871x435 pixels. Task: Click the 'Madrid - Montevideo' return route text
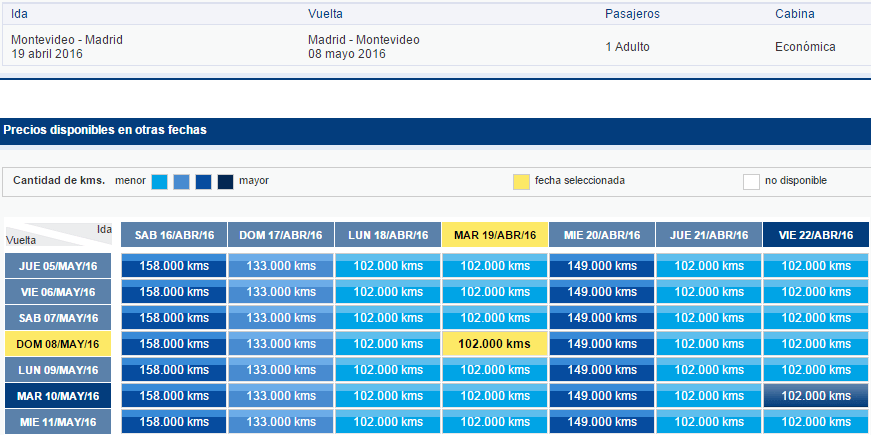point(364,40)
